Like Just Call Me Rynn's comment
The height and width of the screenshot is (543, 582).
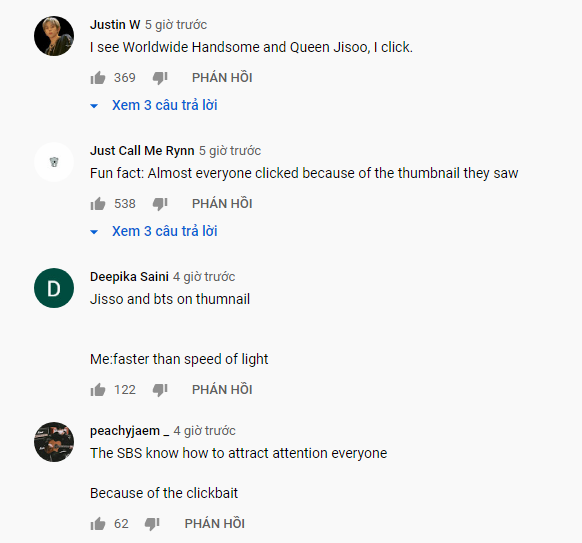point(98,204)
